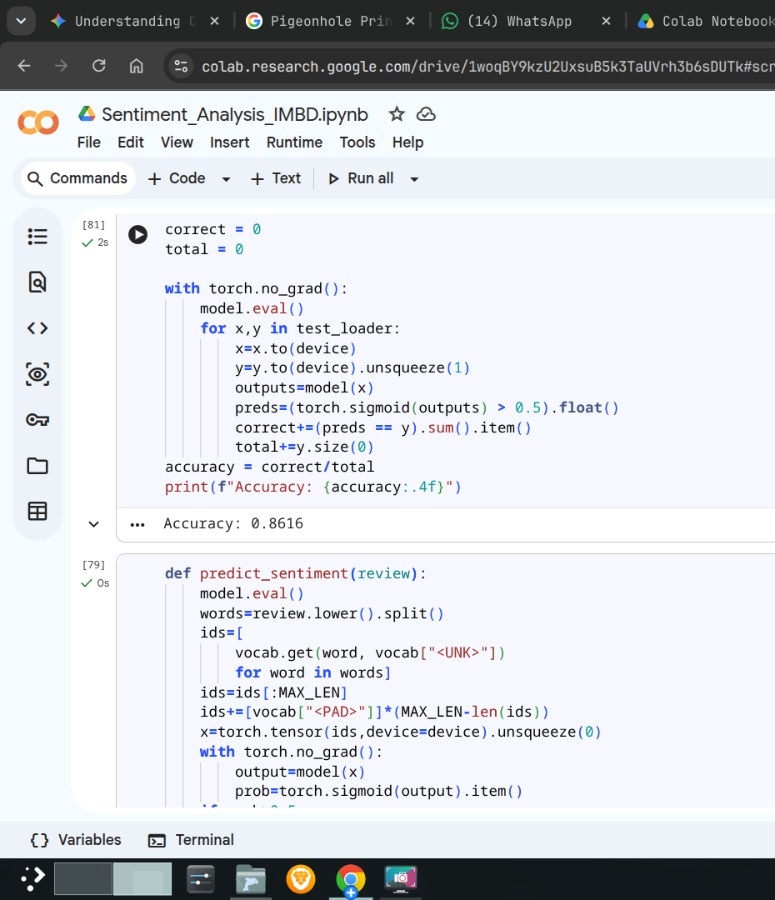This screenshot has height=900, width=775.
Task: Open the Insert menu
Action: [230, 142]
